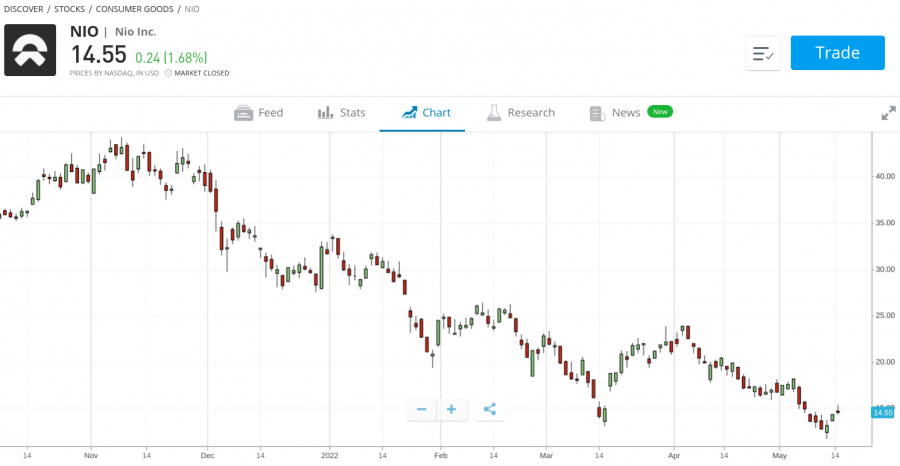Click the Mar date axis label

coord(546,456)
